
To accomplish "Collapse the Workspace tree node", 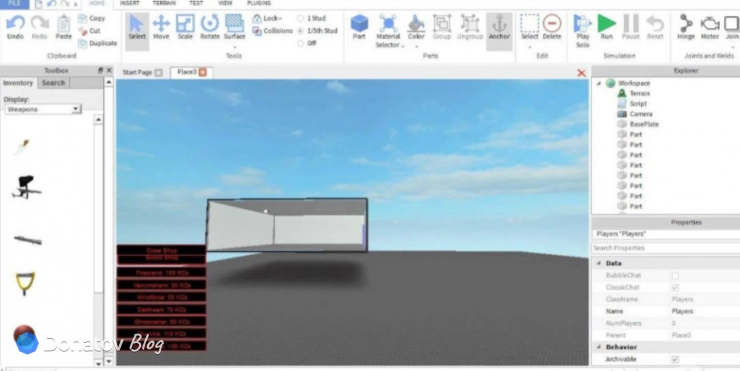I will click(599, 84).
